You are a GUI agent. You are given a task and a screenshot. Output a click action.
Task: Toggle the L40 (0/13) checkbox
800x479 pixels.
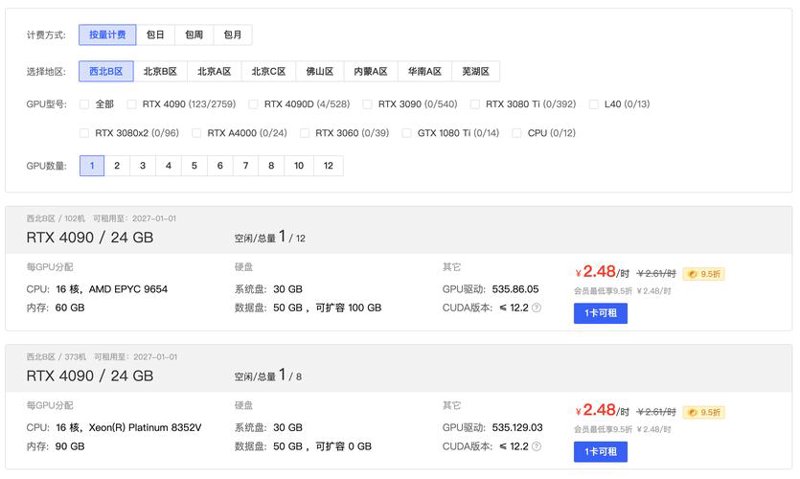(593, 104)
